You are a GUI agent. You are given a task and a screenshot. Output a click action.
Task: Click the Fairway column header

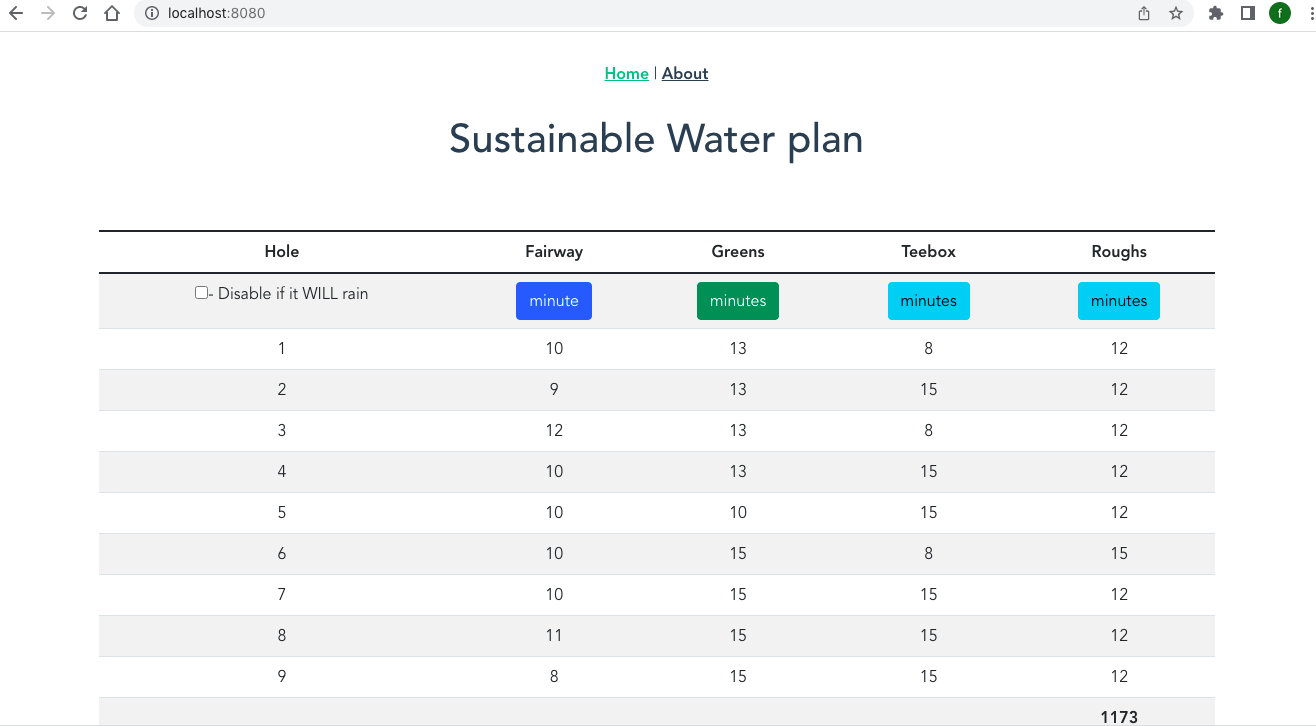[x=554, y=252]
